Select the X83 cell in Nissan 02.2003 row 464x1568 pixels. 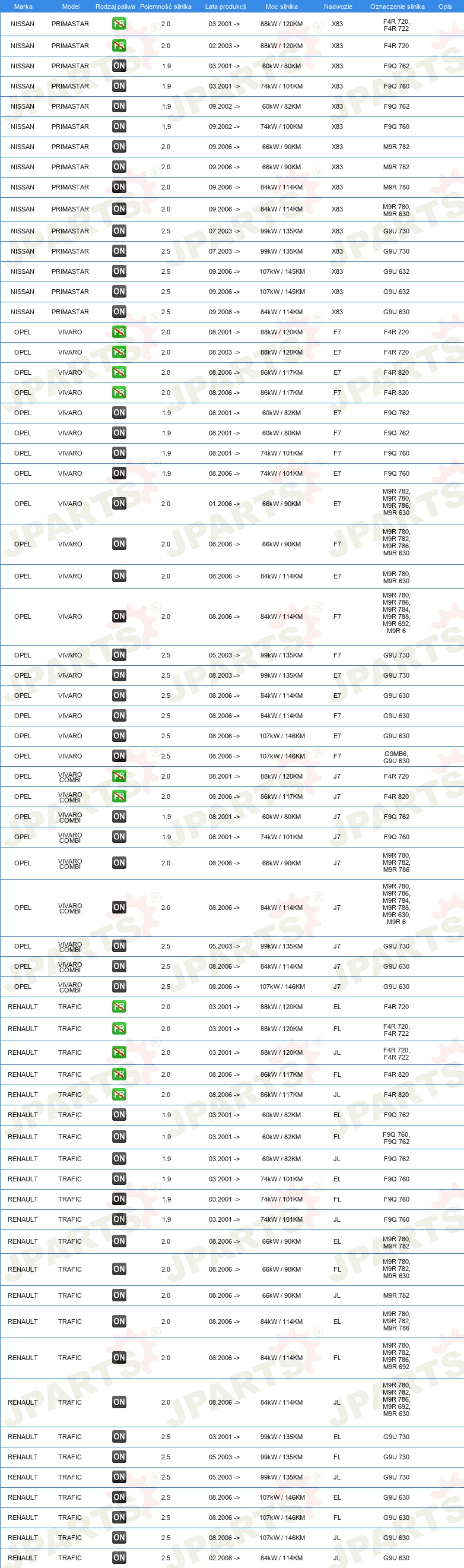pos(338,46)
